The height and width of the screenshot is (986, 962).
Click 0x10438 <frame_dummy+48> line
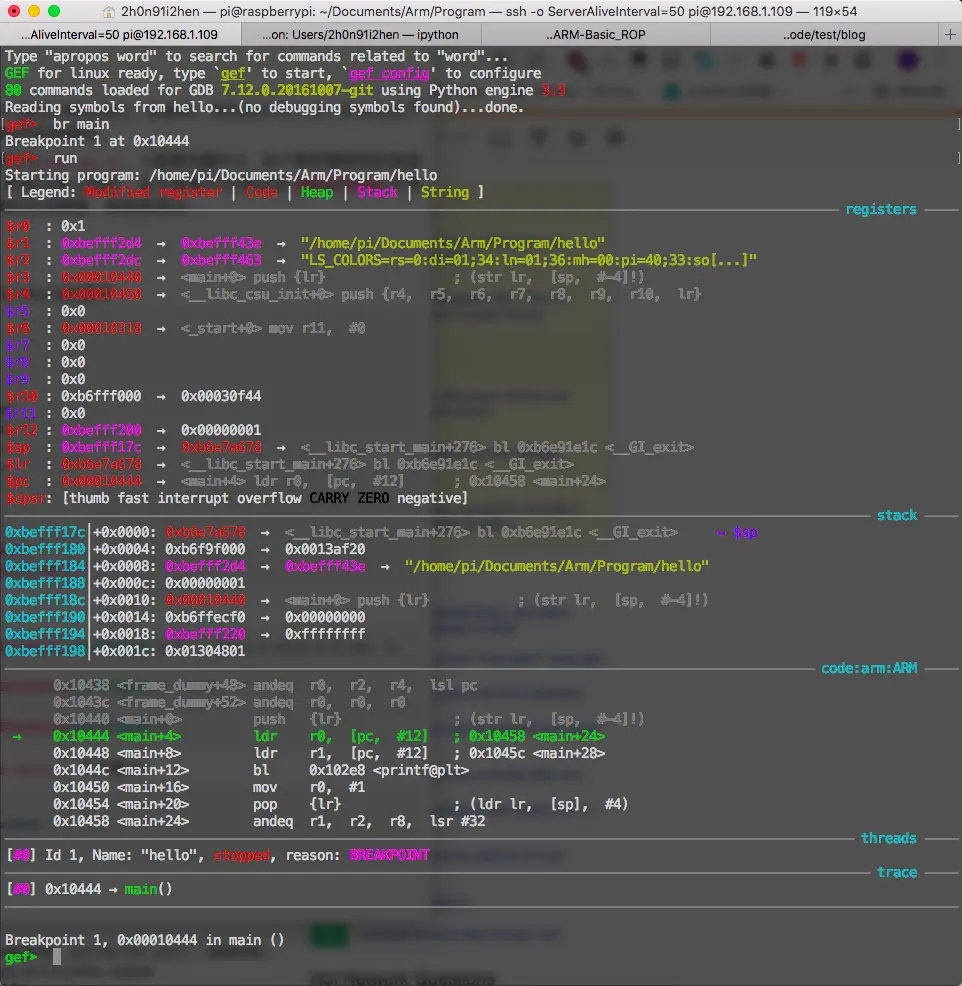click(265, 685)
